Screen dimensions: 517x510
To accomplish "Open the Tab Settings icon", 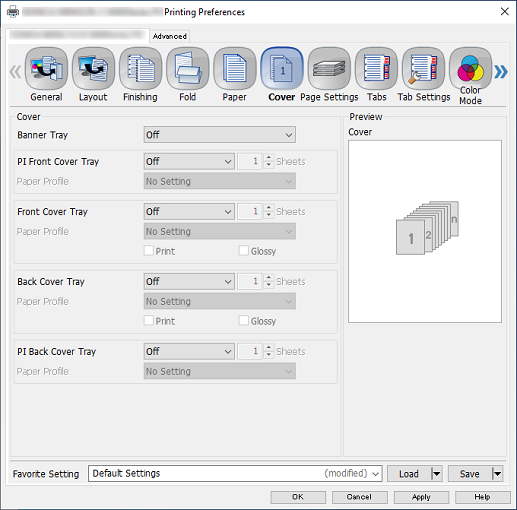I will point(423,69).
